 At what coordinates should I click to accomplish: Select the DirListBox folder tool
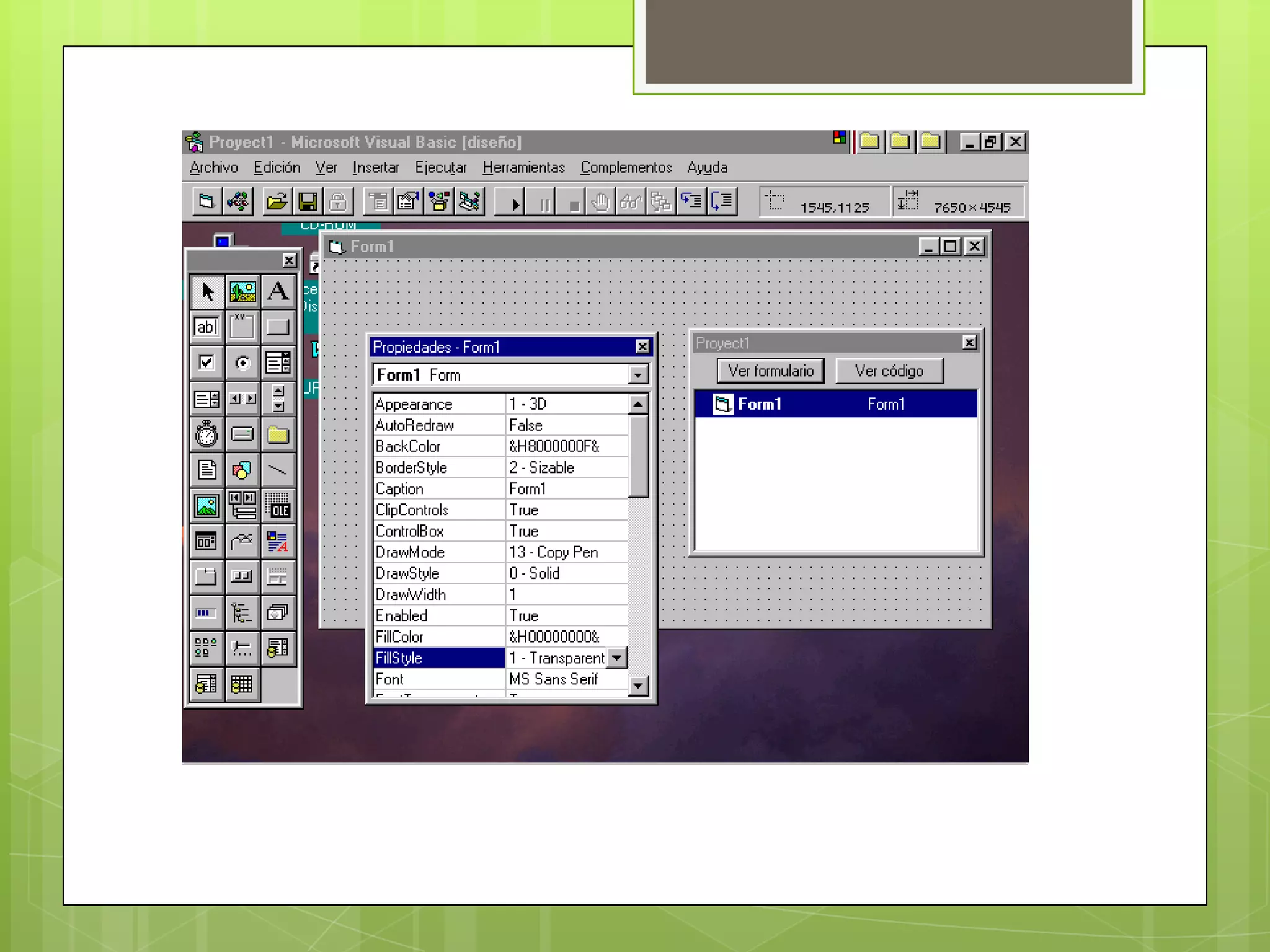point(278,434)
